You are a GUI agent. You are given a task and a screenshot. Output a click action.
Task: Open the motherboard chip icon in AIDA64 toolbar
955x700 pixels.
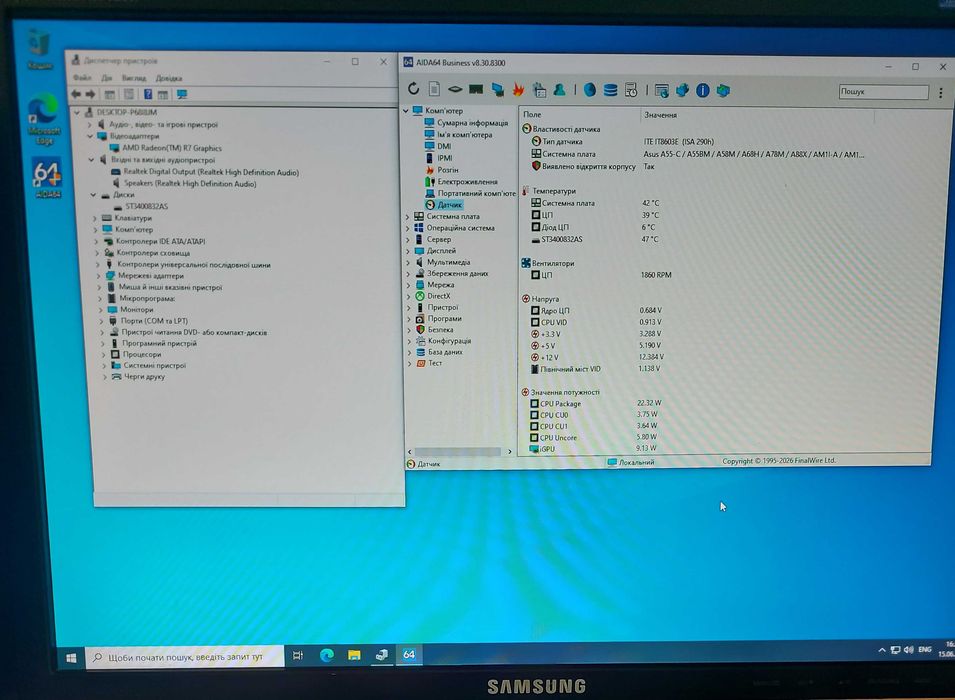(x=455, y=90)
